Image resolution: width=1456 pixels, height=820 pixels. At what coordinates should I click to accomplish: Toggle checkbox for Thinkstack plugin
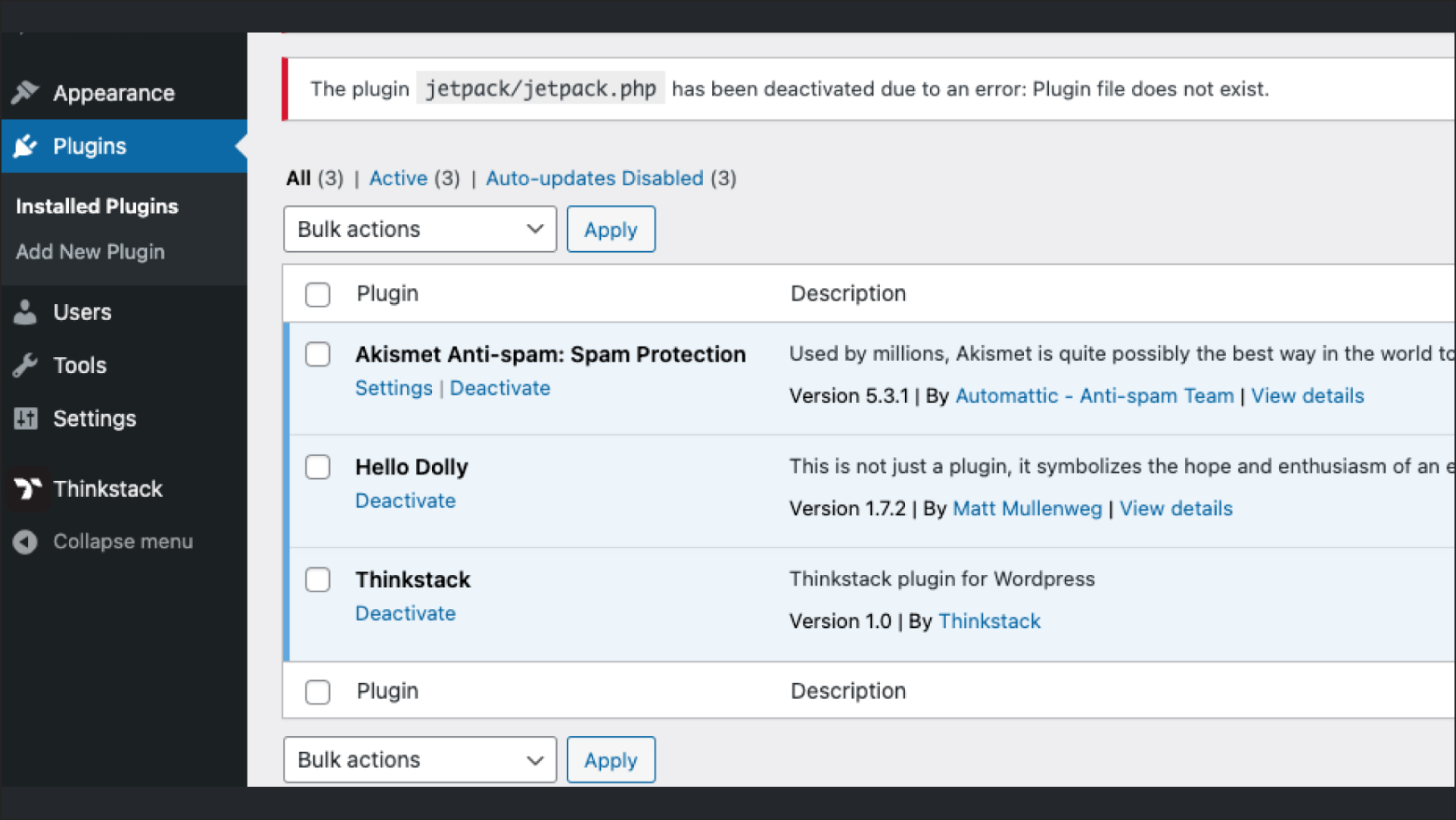coord(318,578)
